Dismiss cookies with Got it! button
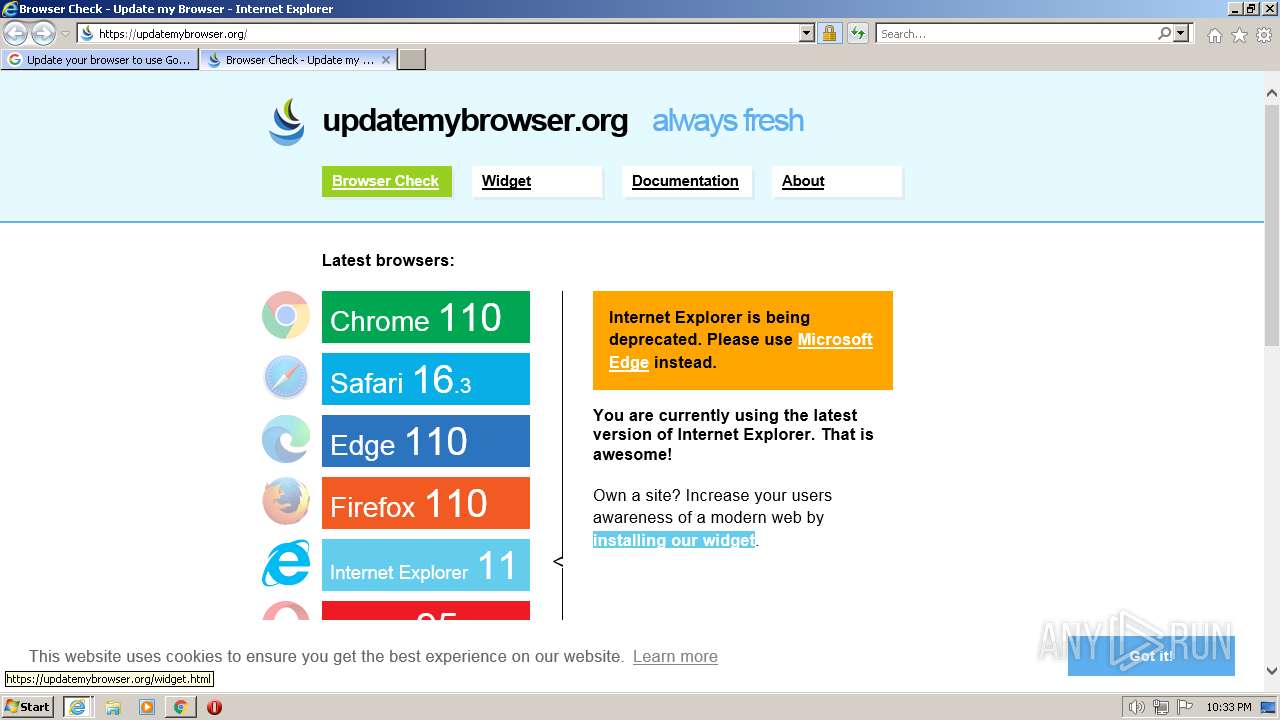 (1151, 656)
